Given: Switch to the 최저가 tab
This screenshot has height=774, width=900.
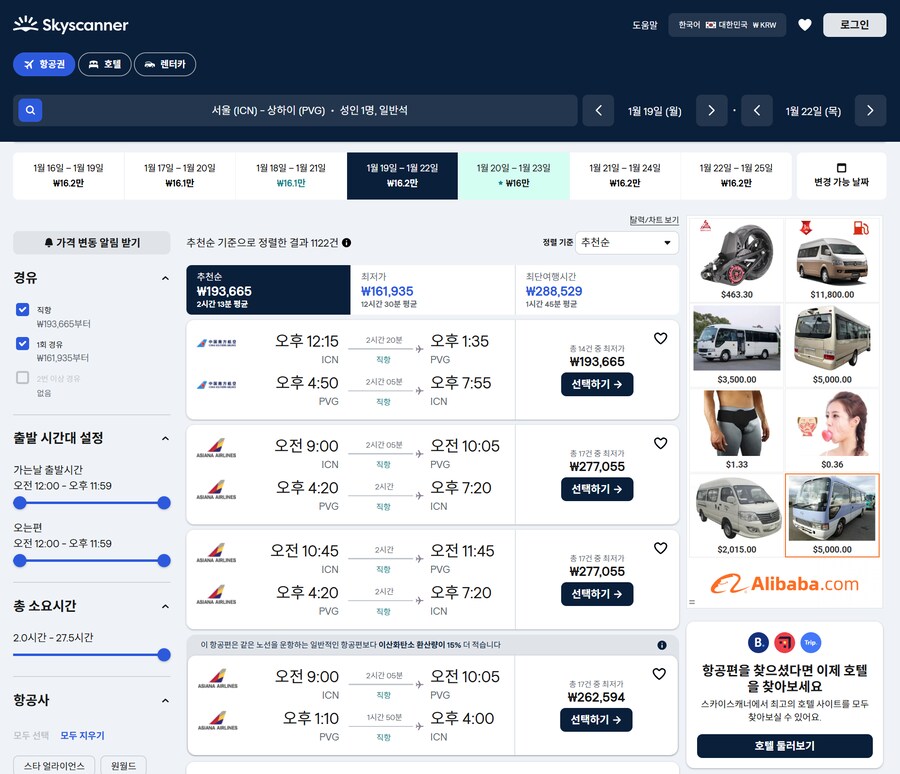Looking at the screenshot, I should tap(431, 290).
